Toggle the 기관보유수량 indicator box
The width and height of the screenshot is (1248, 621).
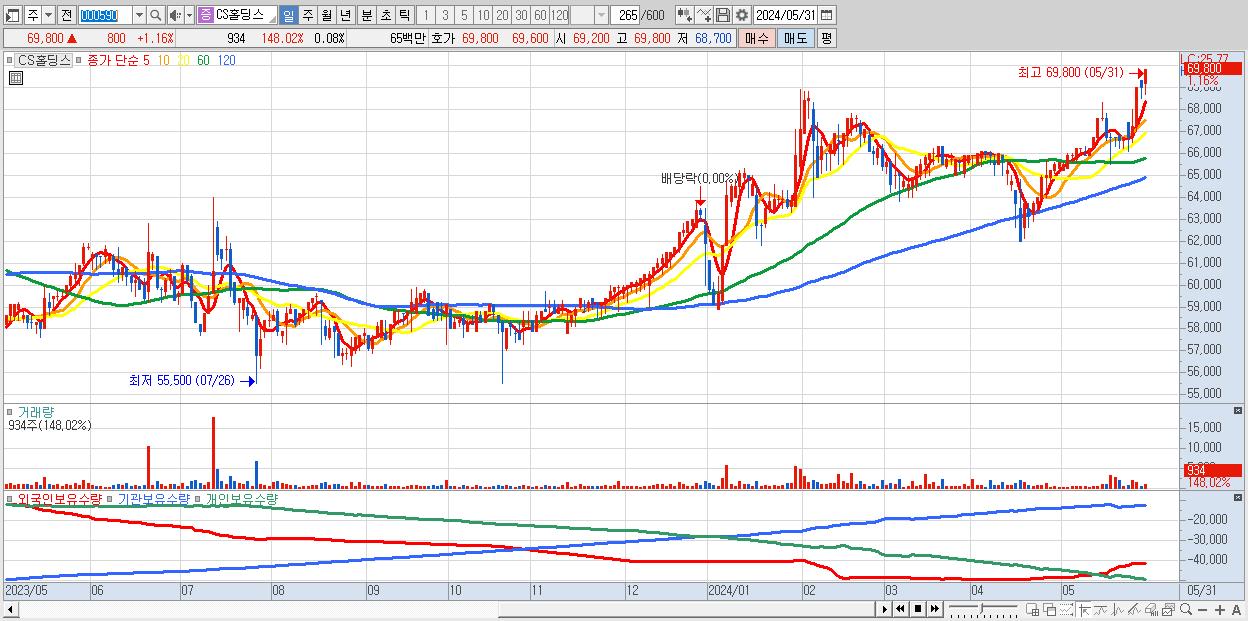pos(111,498)
